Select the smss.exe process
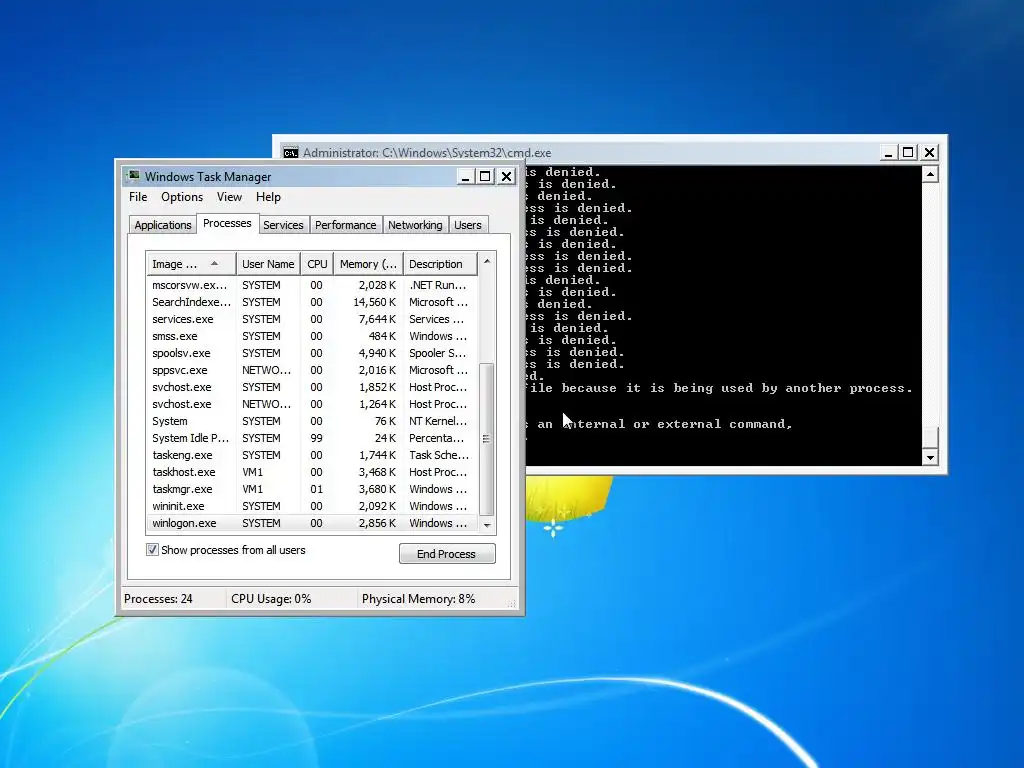 click(x=312, y=336)
